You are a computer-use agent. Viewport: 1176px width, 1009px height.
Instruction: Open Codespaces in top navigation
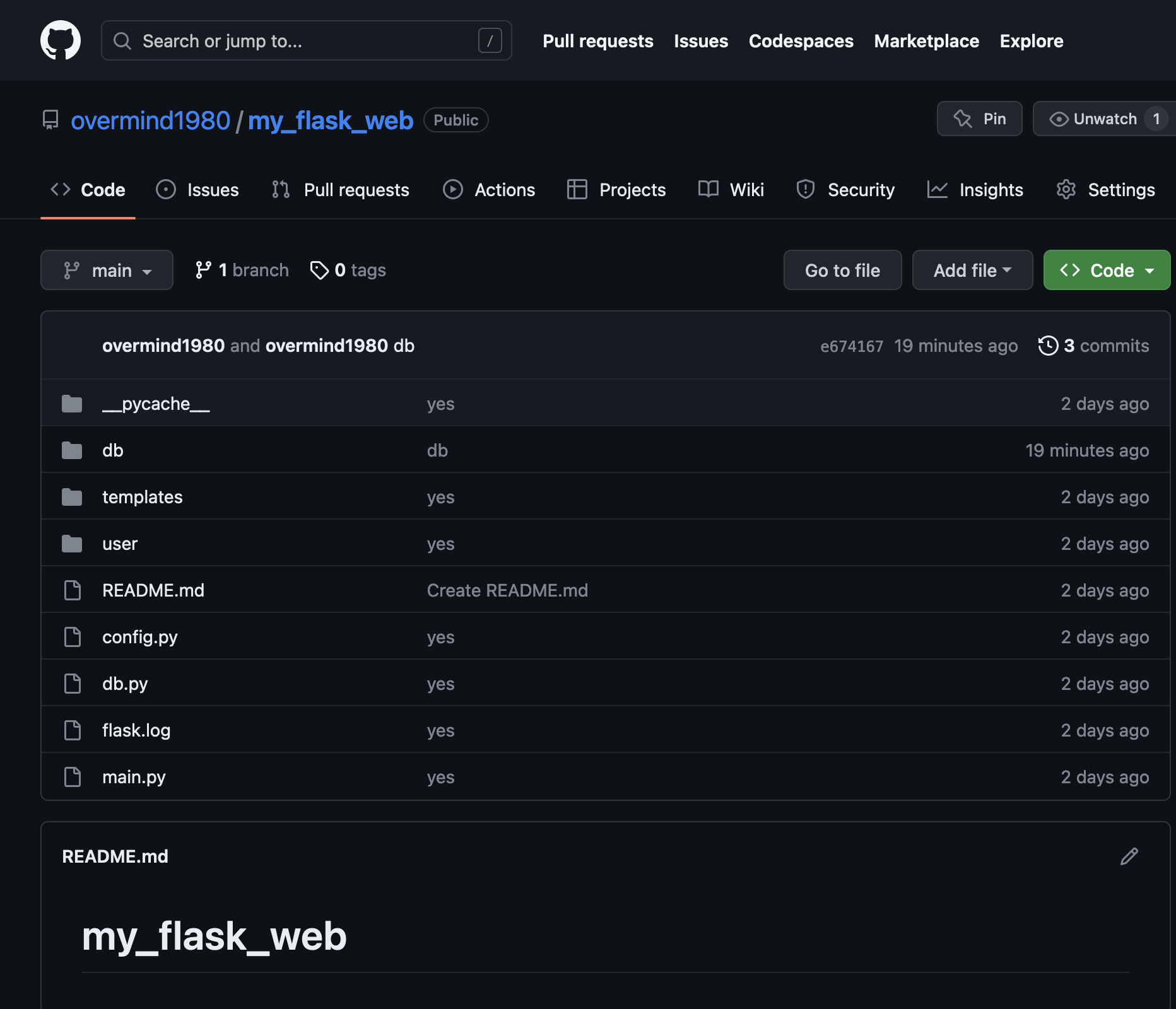tap(801, 41)
